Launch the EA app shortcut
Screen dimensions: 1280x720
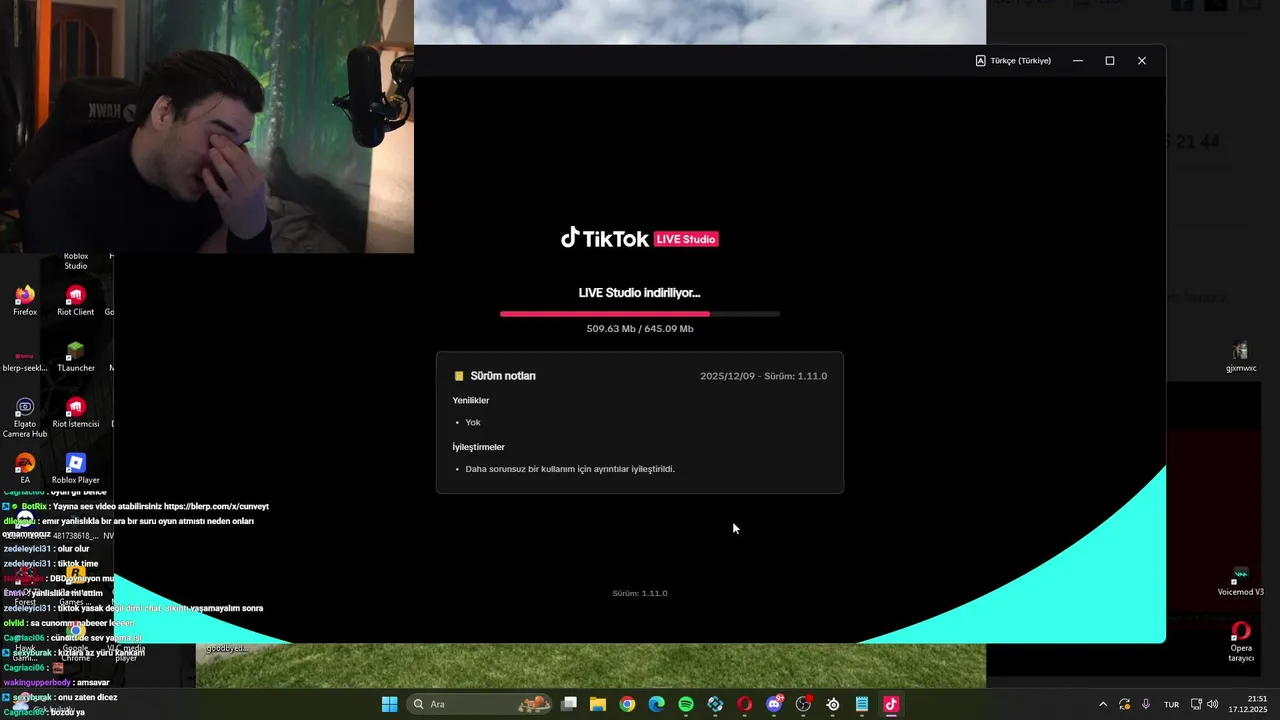(25, 468)
